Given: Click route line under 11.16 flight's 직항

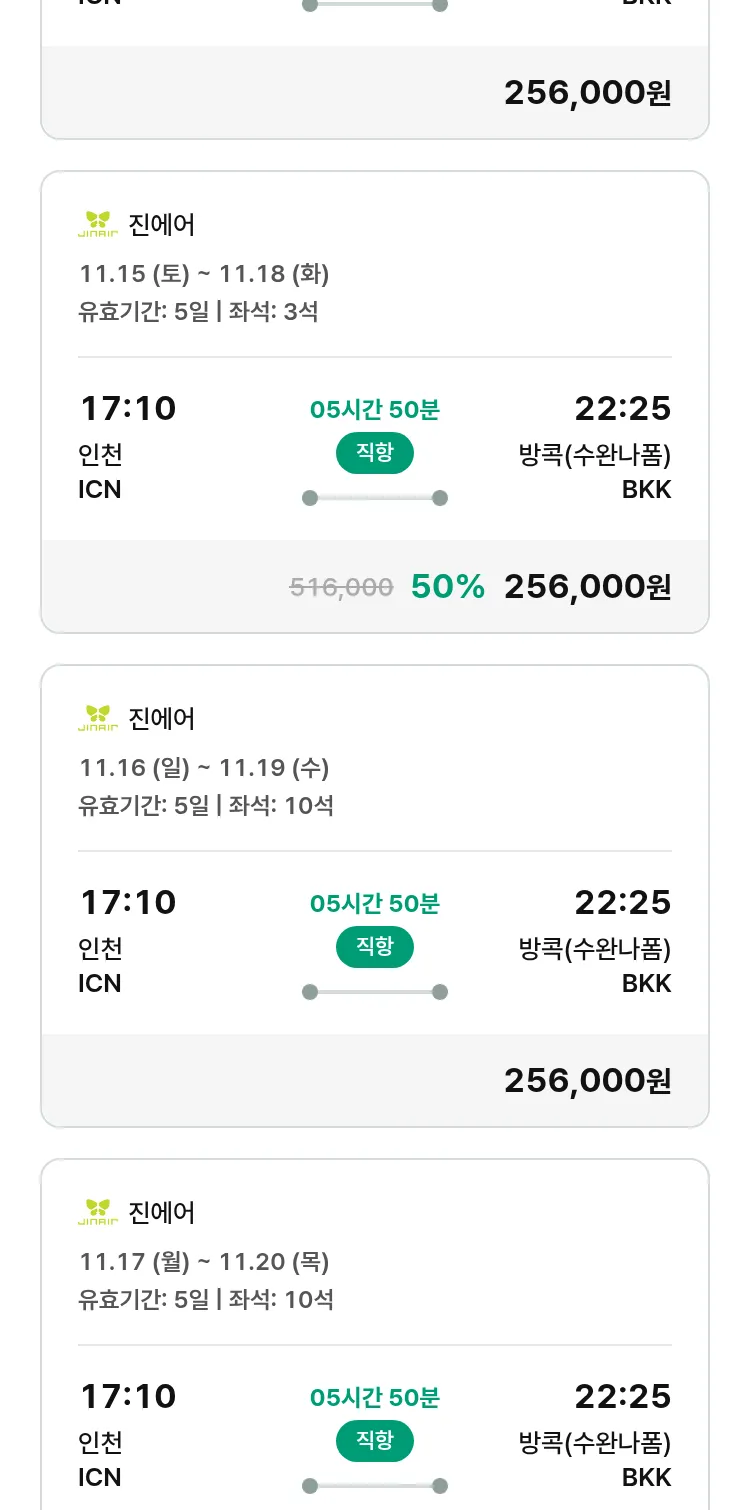Looking at the screenshot, I should coord(374,992).
